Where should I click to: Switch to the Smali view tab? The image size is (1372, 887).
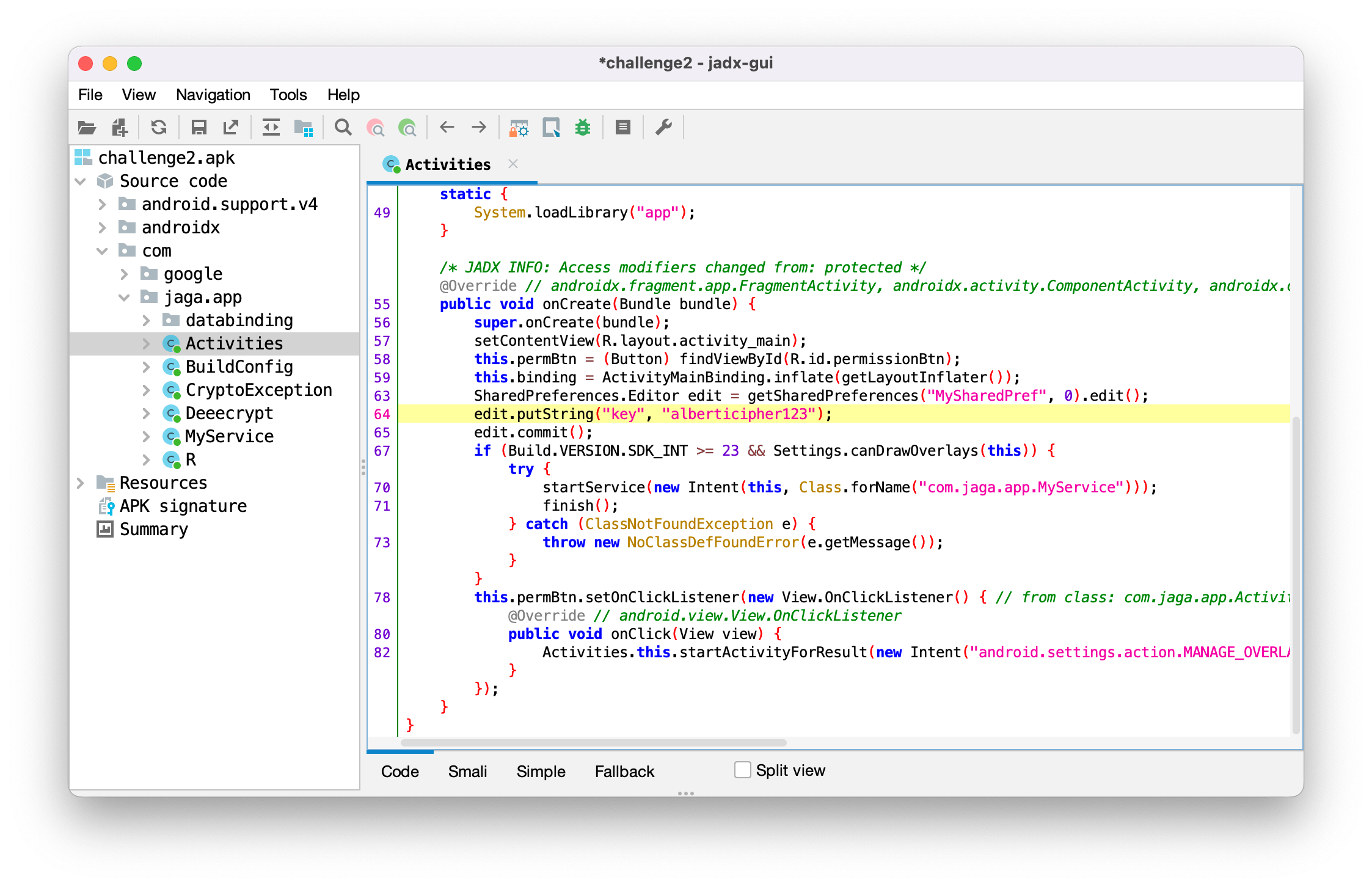point(467,771)
